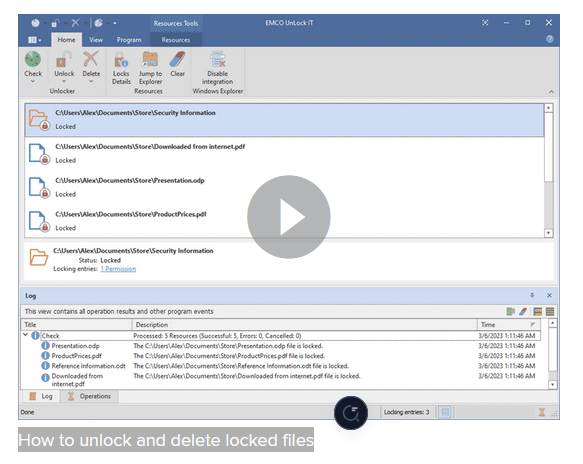
Task: Click the hourglass icon in status bar
Action: (x=542, y=412)
